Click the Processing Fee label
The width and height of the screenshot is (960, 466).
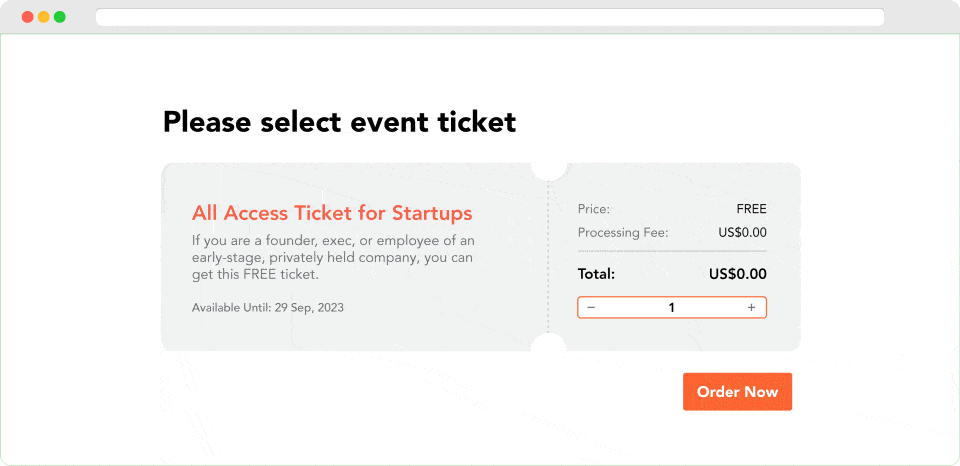point(623,233)
